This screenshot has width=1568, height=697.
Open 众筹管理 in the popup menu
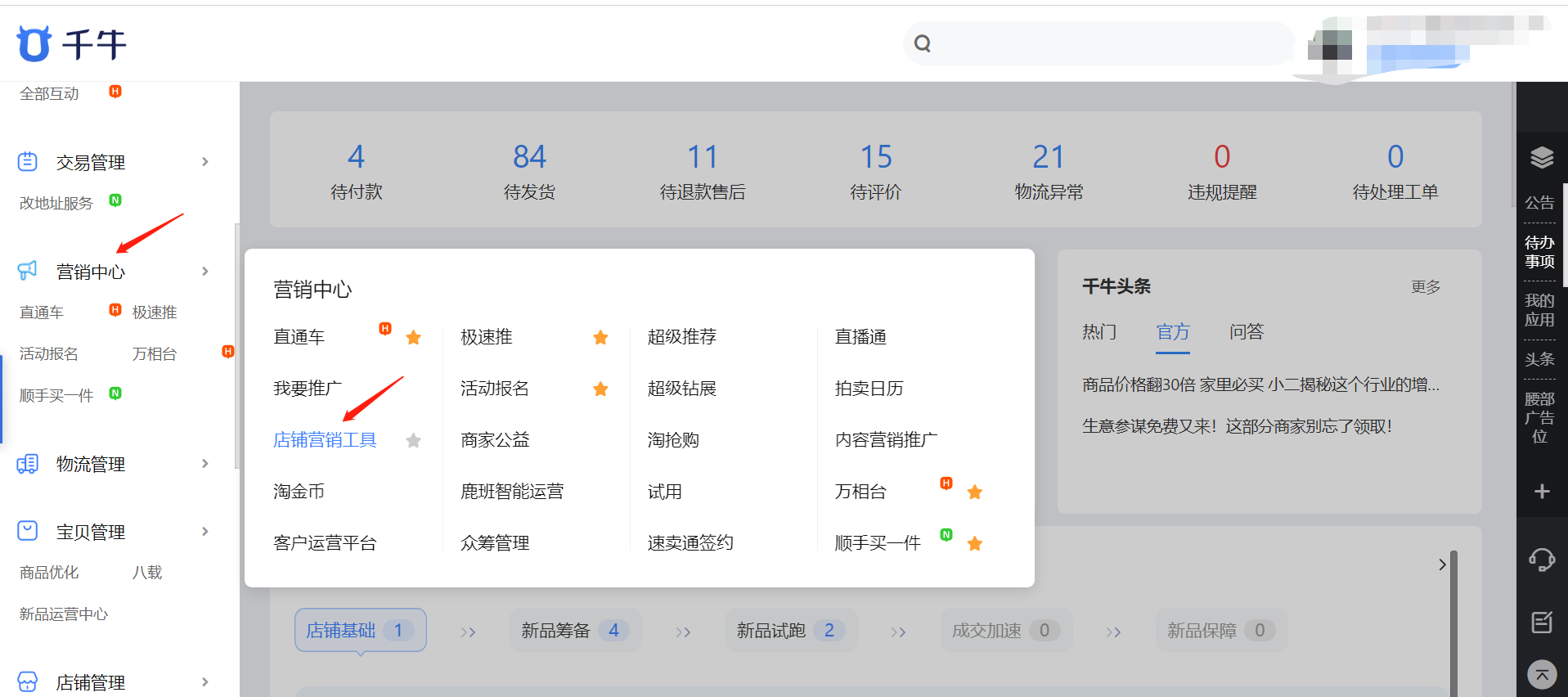pos(495,543)
